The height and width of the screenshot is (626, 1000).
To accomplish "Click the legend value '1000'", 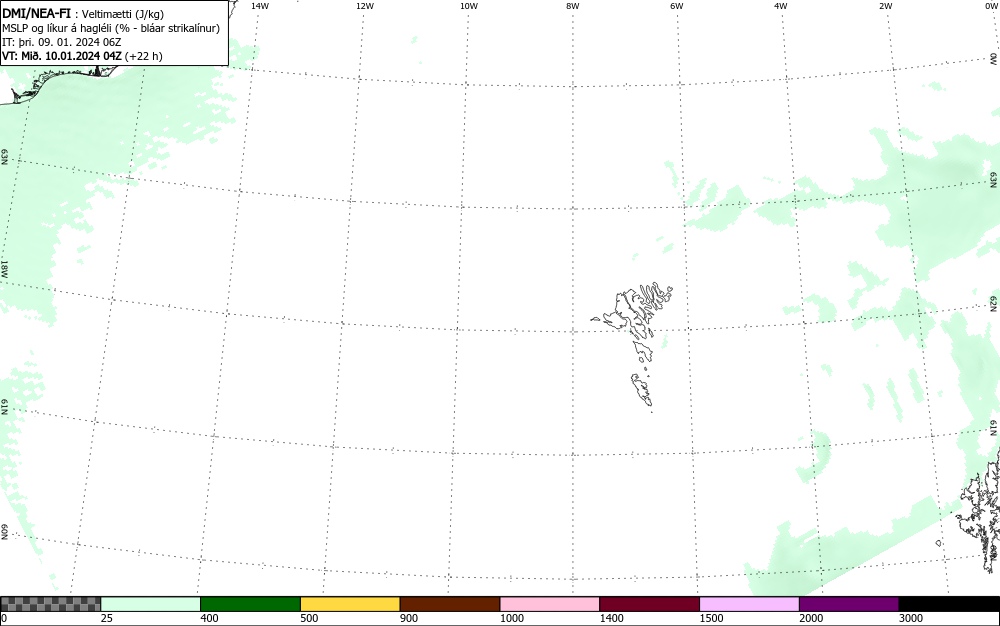I will click(511, 618).
